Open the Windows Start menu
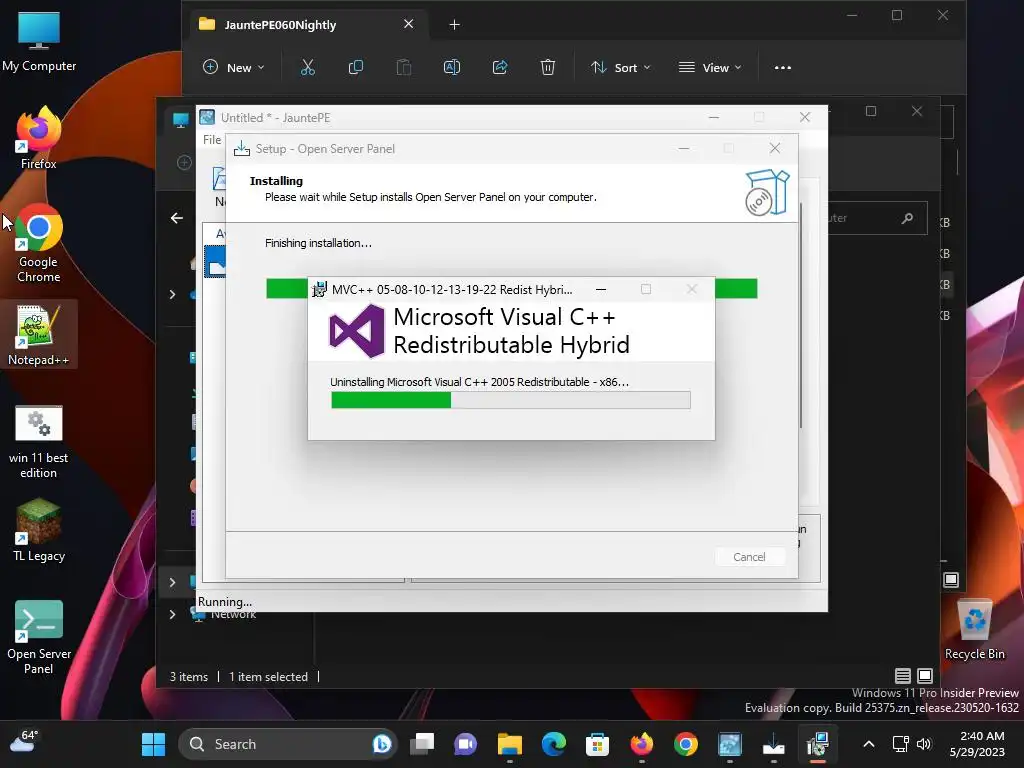The width and height of the screenshot is (1024, 768). pos(153,744)
